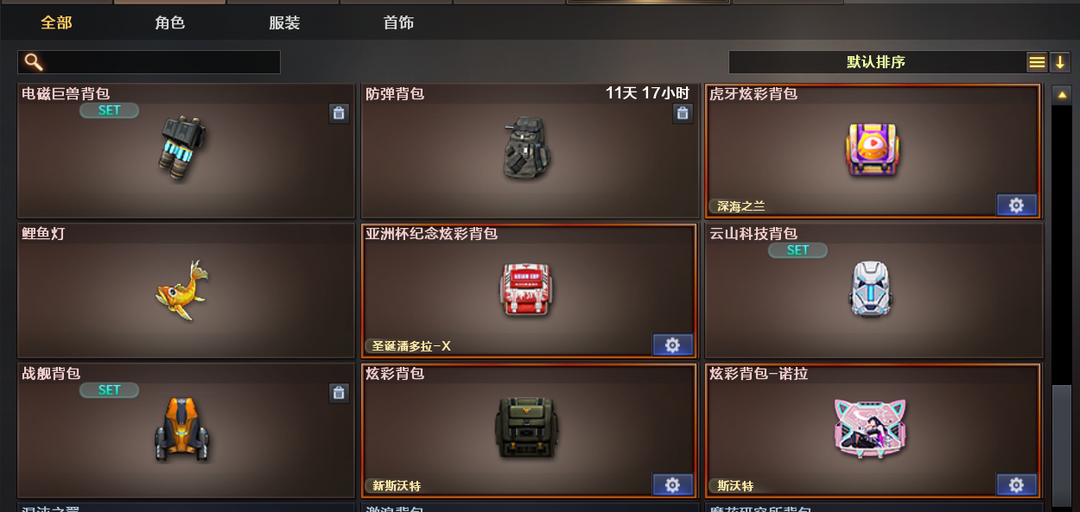Click the list-view menu icon beside sort
This screenshot has width=1080, height=512.
(x=1037, y=63)
